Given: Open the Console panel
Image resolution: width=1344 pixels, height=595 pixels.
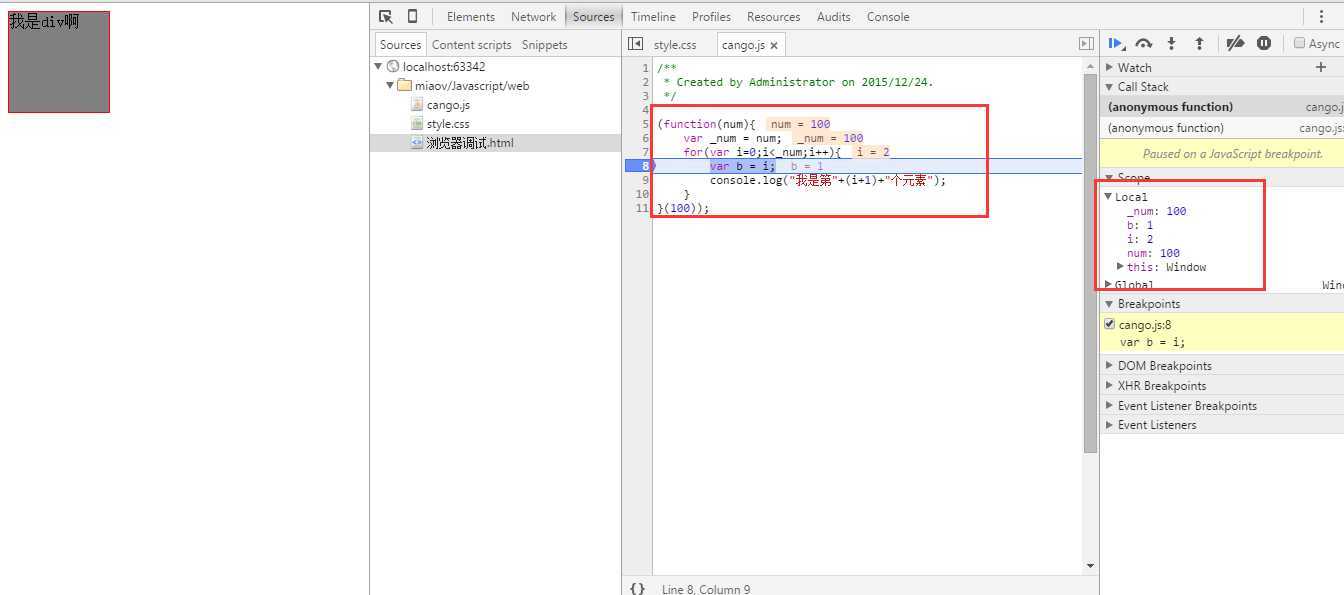Looking at the screenshot, I should coord(888,17).
